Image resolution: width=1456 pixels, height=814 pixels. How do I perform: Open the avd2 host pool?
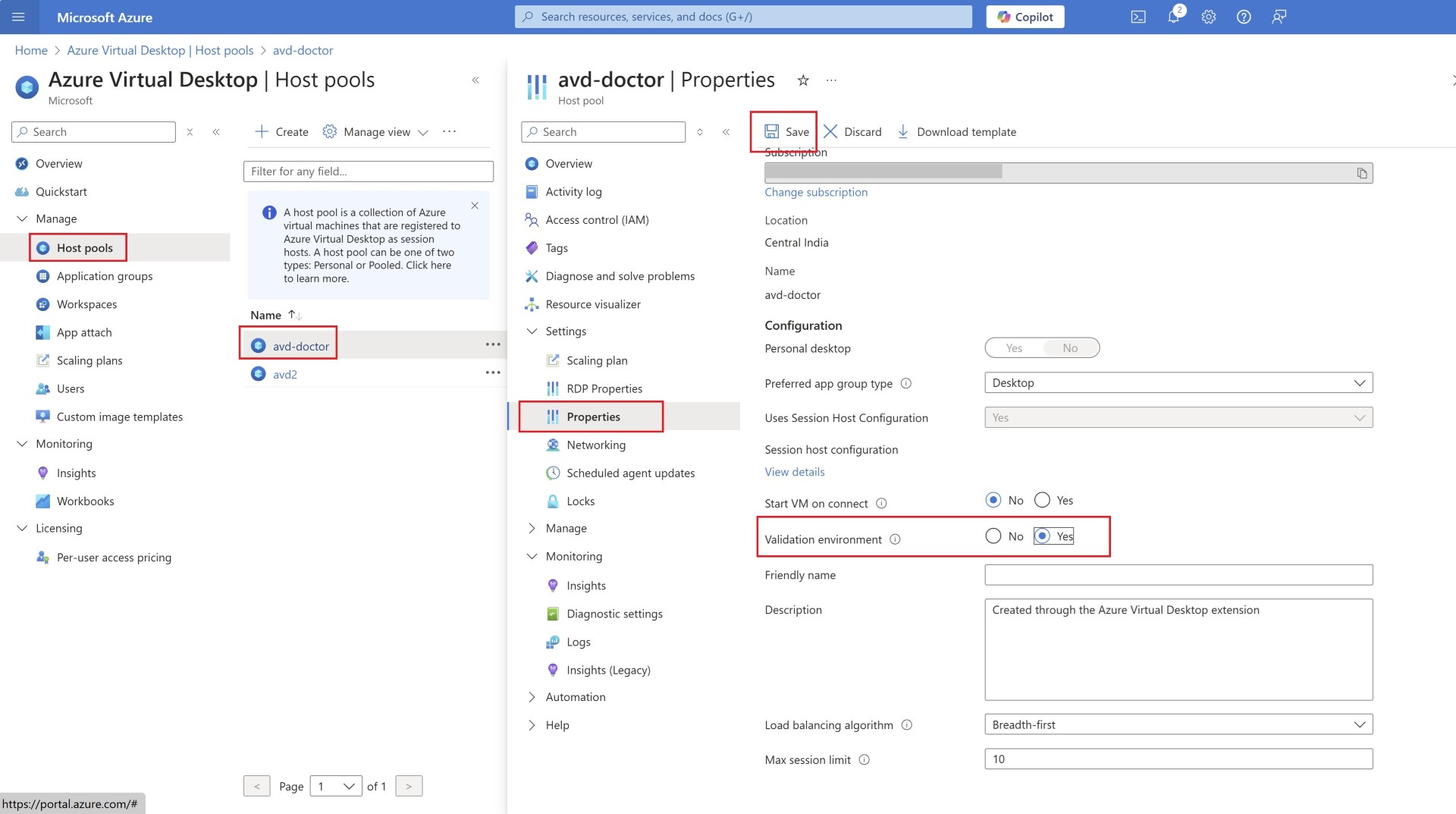285,374
